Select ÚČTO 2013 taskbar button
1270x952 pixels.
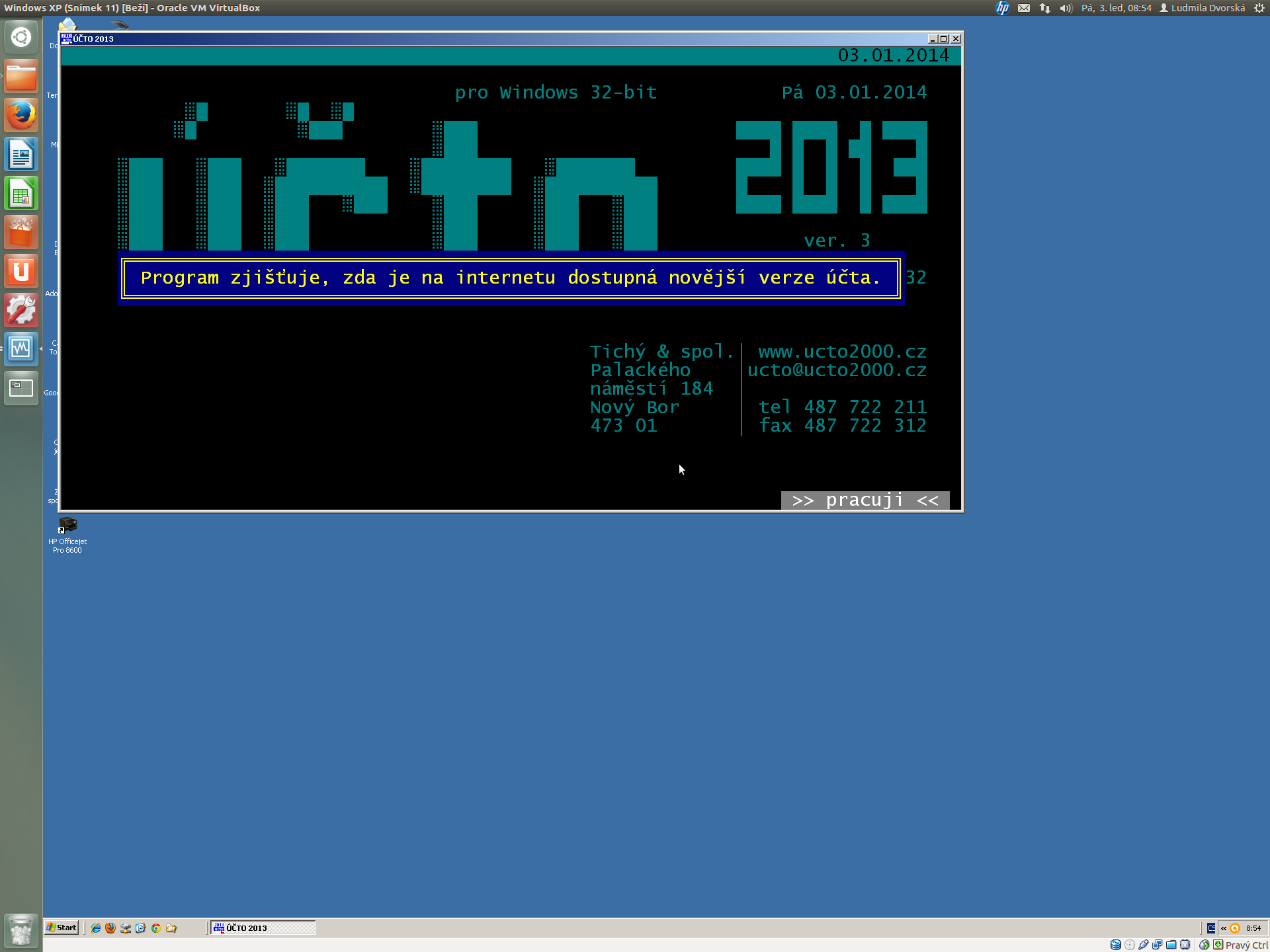click(x=263, y=928)
